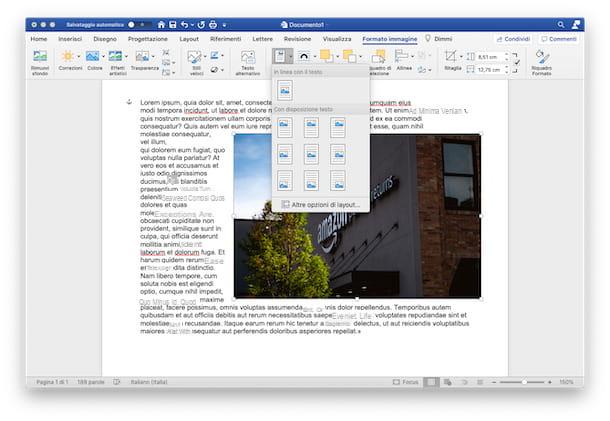Click the height field showing 8,51 cm
This screenshot has width=610, height=421.
[490, 57]
